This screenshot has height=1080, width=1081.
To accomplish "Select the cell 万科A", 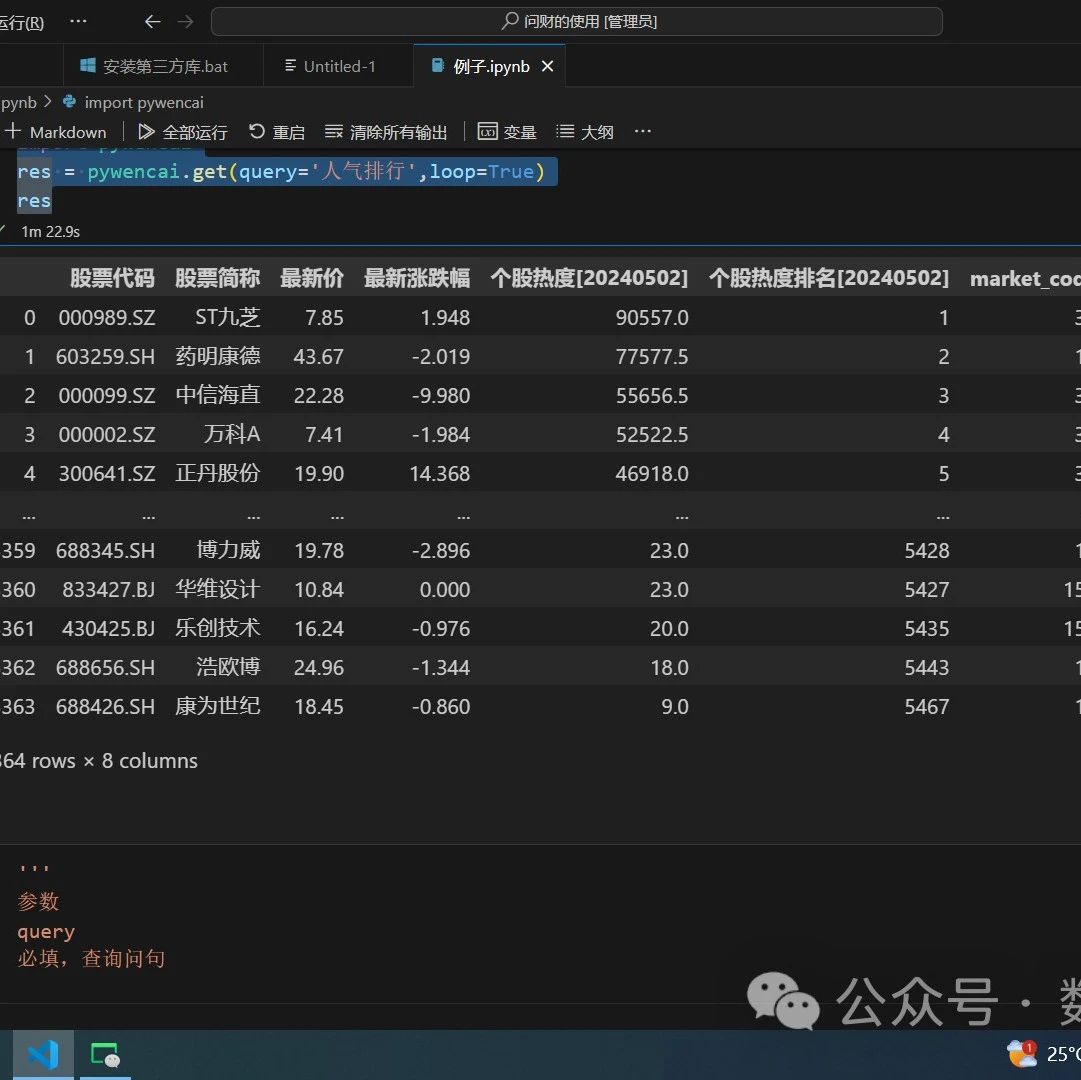I will pos(232,434).
